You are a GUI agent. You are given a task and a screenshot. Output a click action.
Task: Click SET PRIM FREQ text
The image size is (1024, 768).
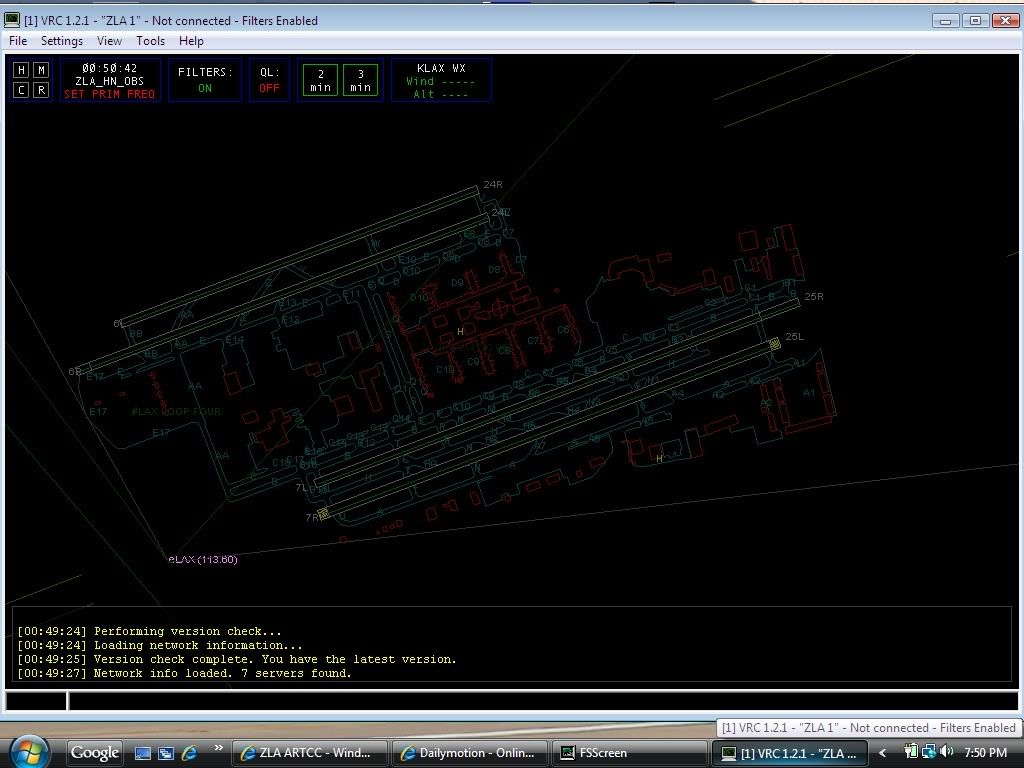point(109,94)
